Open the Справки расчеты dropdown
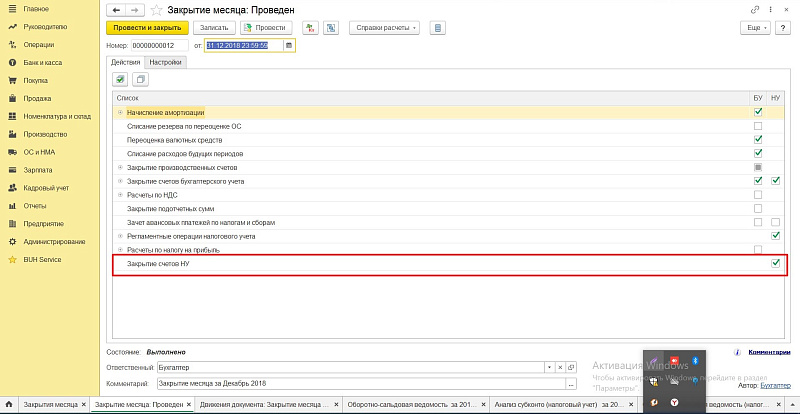The height and width of the screenshot is (414, 800). [384, 28]
